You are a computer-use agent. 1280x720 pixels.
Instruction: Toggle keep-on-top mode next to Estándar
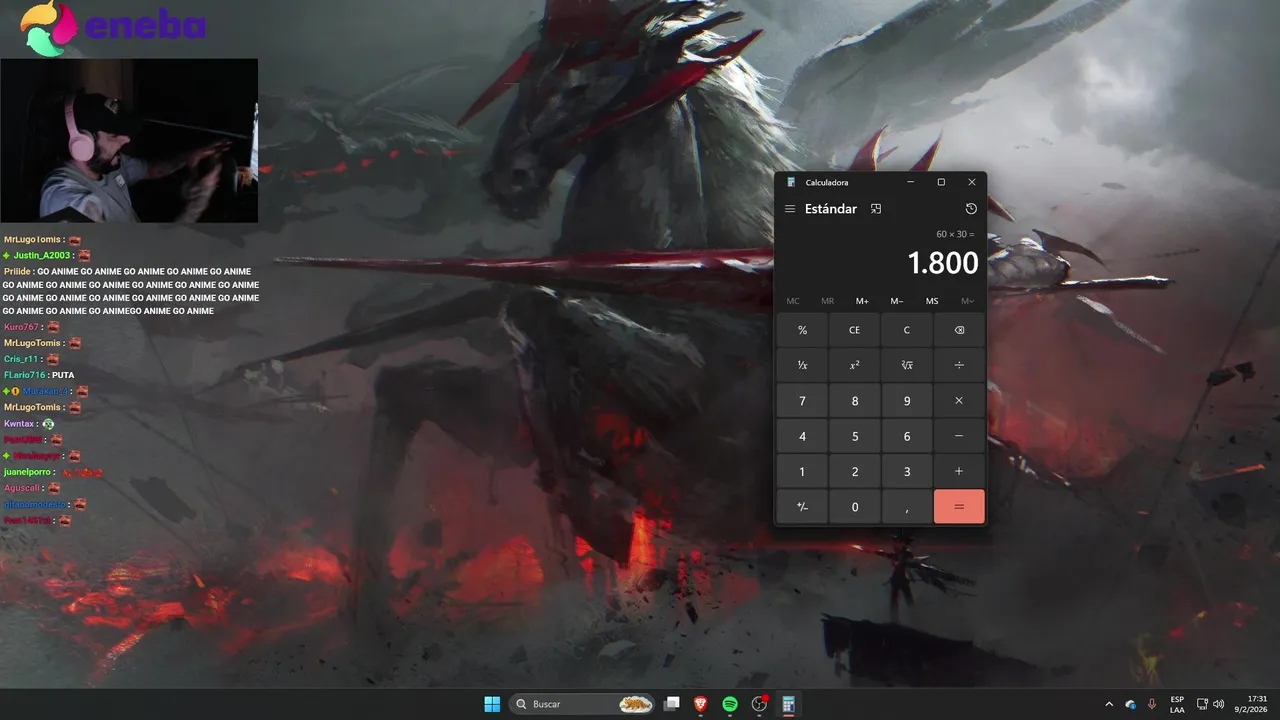(876, 209)
